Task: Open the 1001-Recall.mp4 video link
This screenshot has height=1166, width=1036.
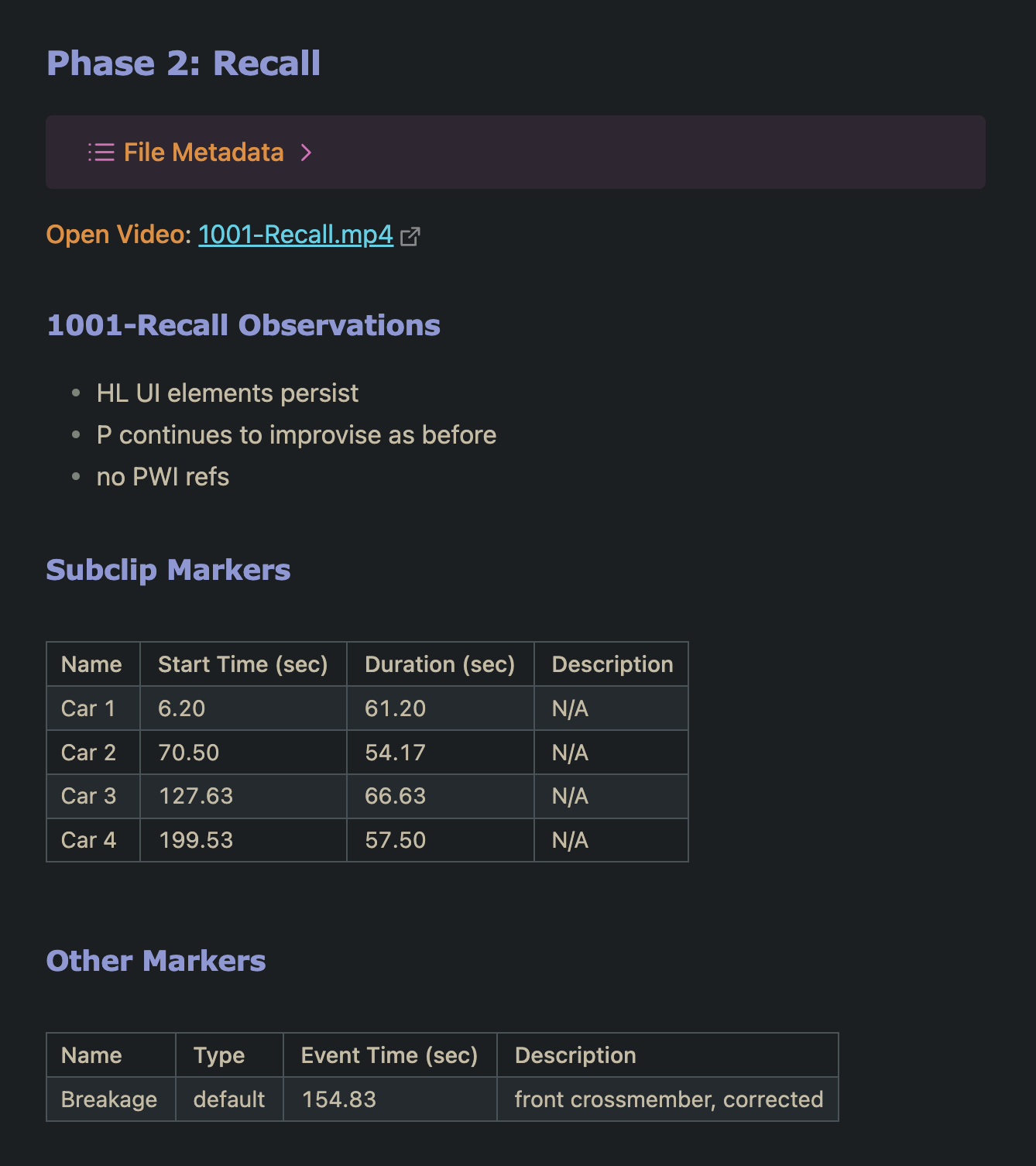Action: [x=295, y=235]
